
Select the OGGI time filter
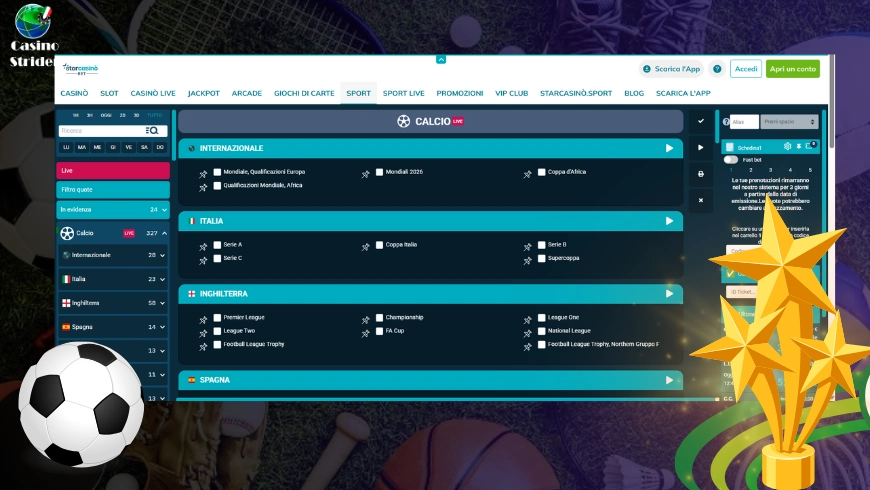tap(105, 115)
